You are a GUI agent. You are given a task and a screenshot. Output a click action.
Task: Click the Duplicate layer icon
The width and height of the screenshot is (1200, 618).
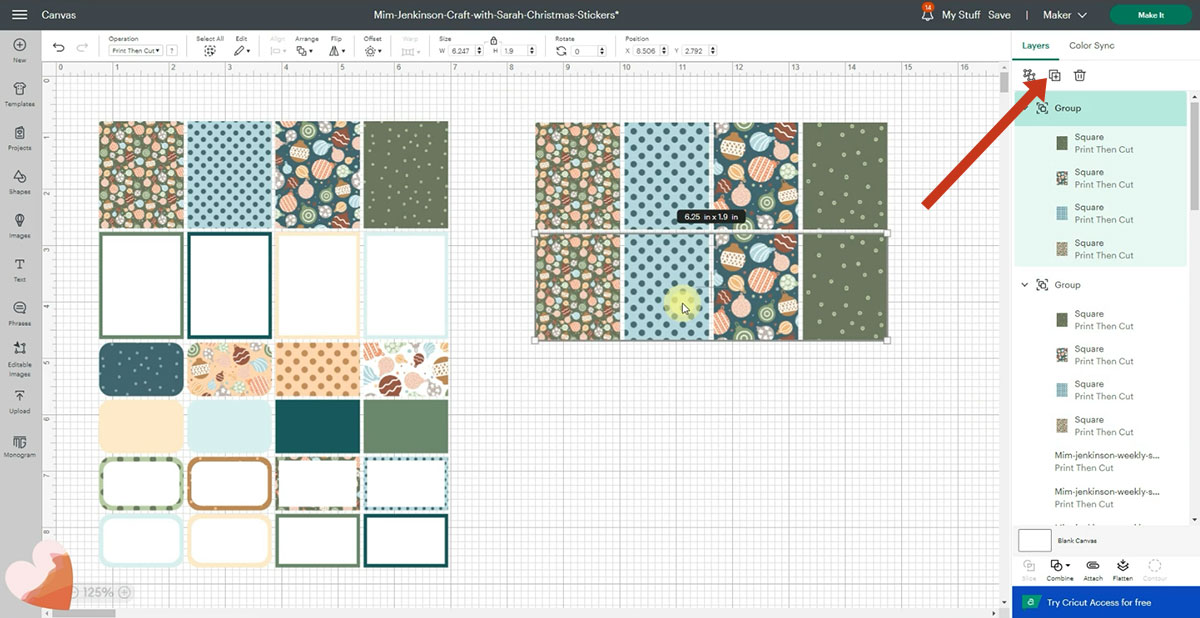[1054, 76]
